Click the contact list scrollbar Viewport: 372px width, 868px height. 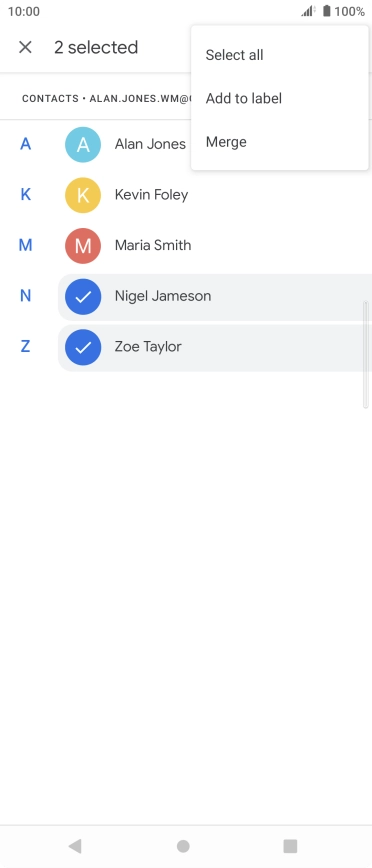(365, 354)
